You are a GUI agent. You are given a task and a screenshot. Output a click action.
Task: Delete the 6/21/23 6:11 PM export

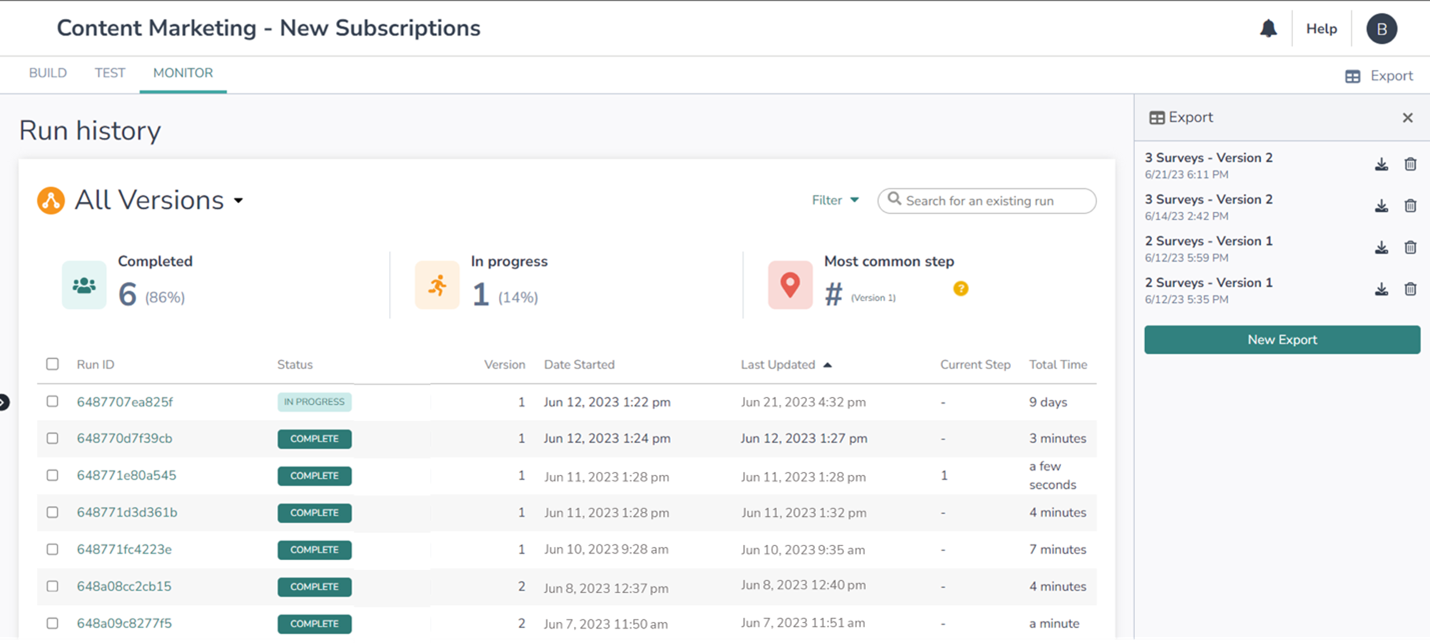1410,165
